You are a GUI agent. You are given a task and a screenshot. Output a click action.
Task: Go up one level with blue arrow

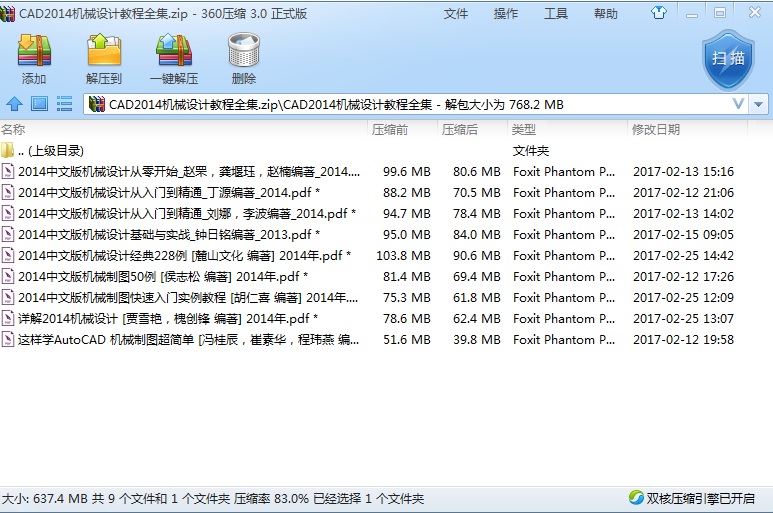(x=14, y=104)
